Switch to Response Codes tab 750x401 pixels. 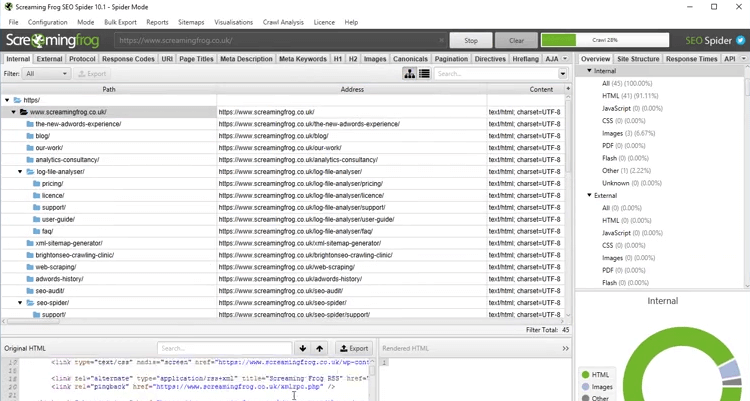[128, 59]
